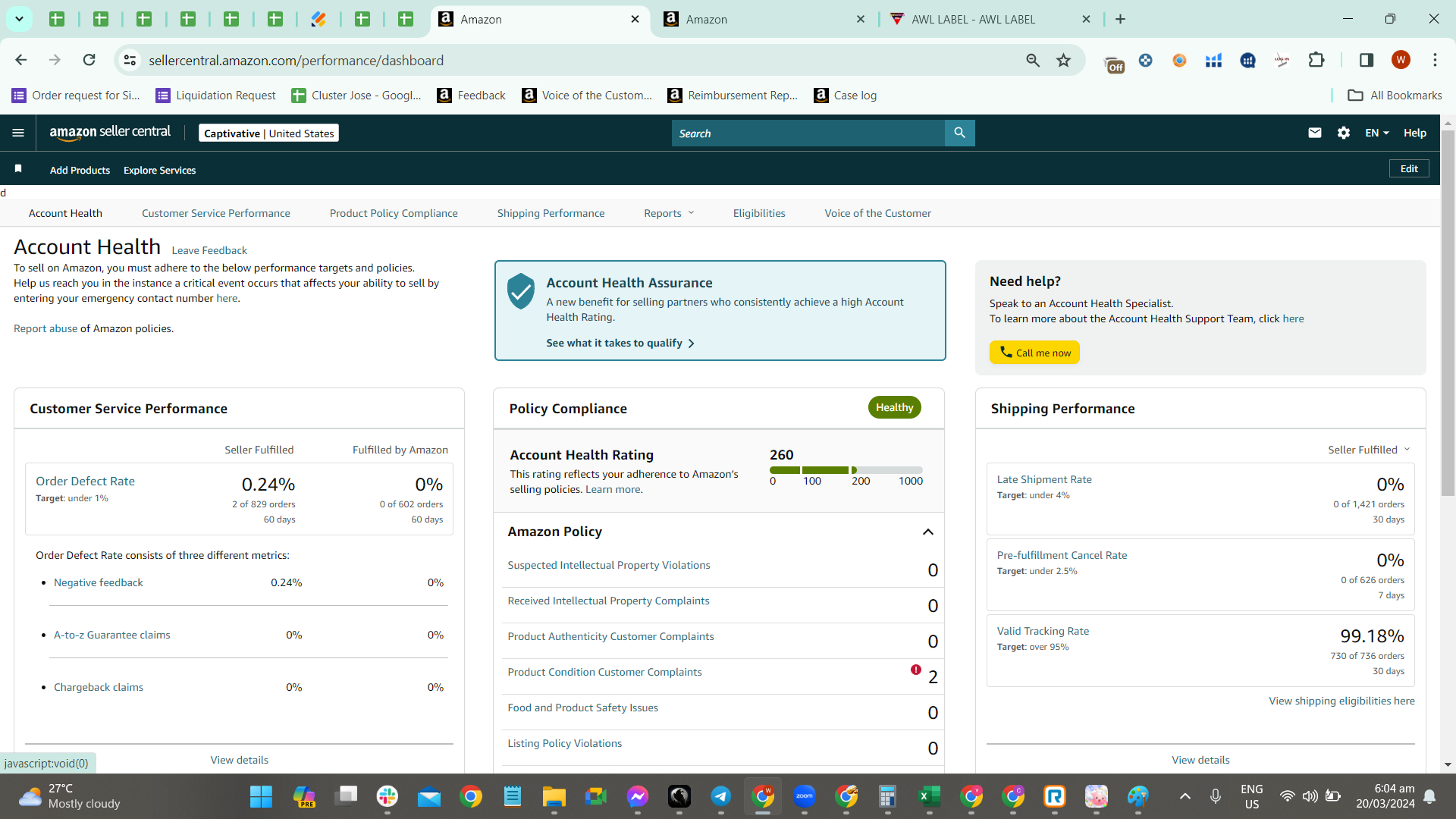The image size is (1456, 819).
Task: Open A-to-z Guarantee claims link
Action: coord(112,635)
